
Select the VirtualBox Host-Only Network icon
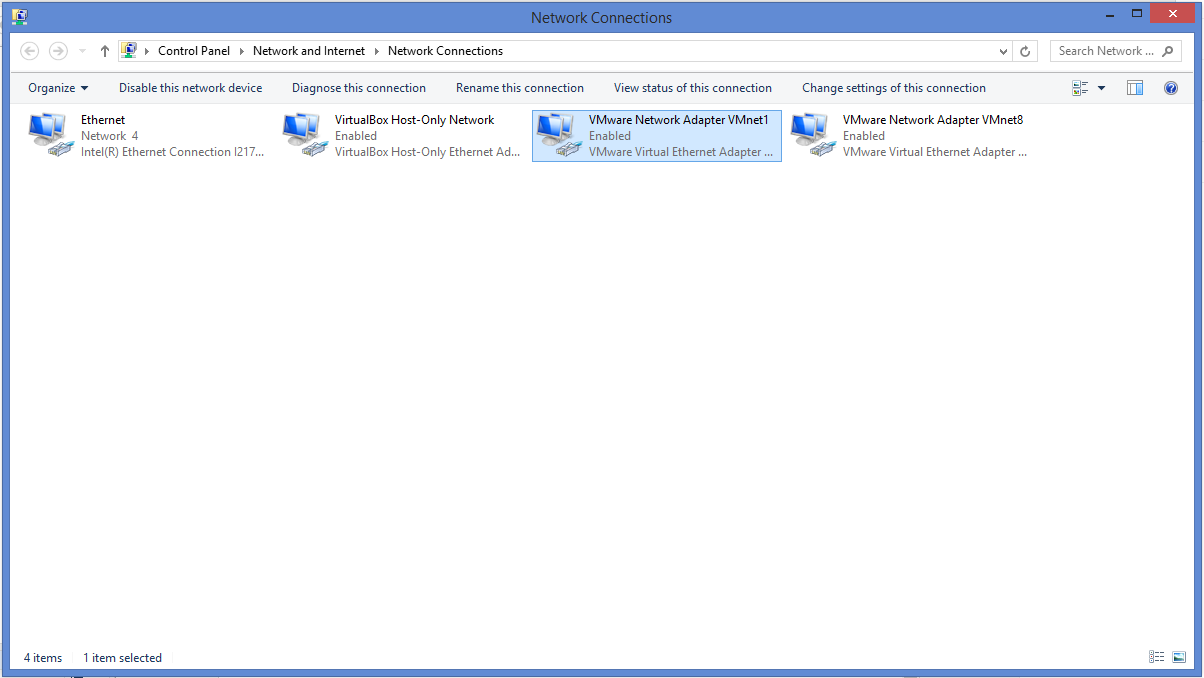(305, 135)
